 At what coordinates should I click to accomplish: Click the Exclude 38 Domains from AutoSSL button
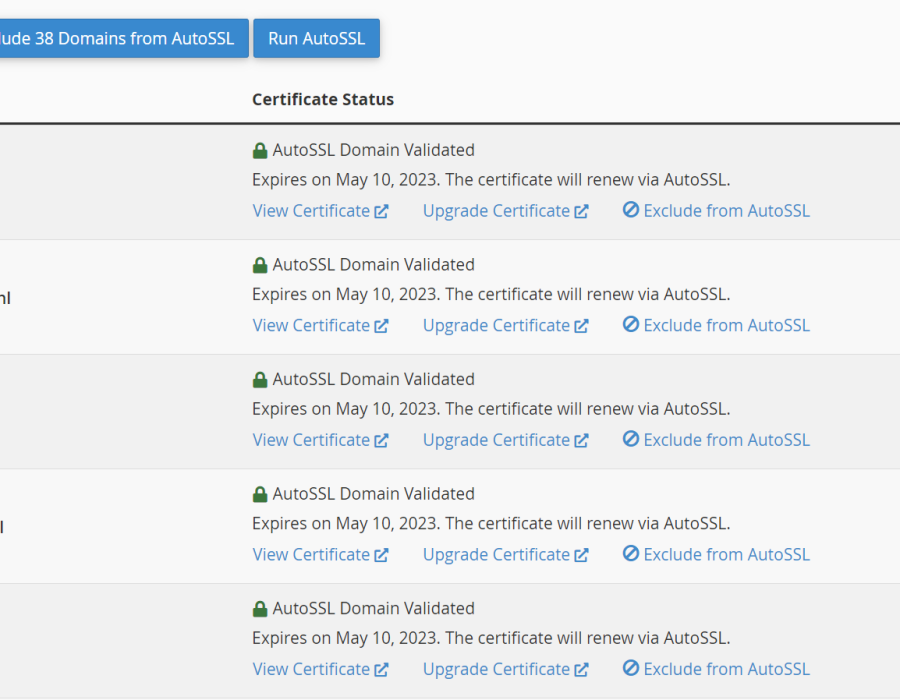(x=124, y=38)
